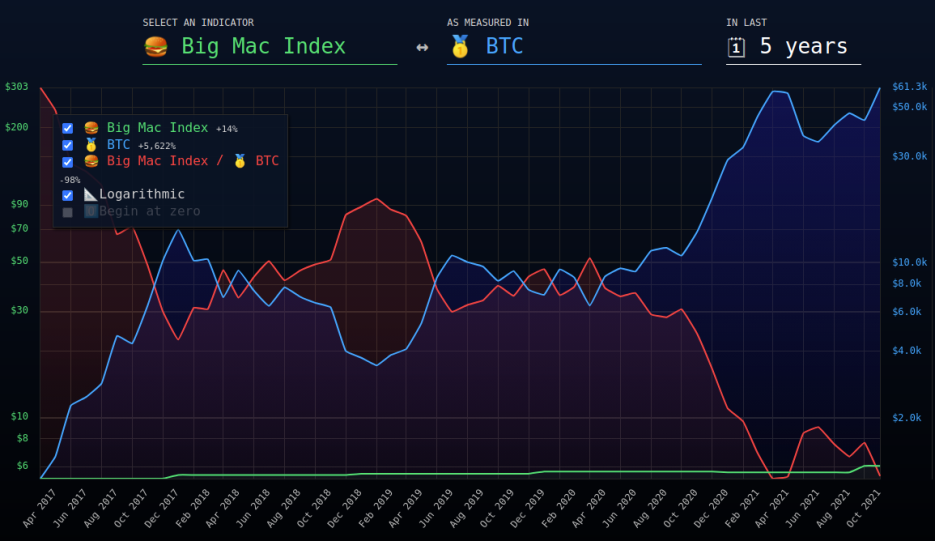Click burger icon in Big Mac Index legend row
The width and height of the screenshot is (935, 541).
coord(91,128)
